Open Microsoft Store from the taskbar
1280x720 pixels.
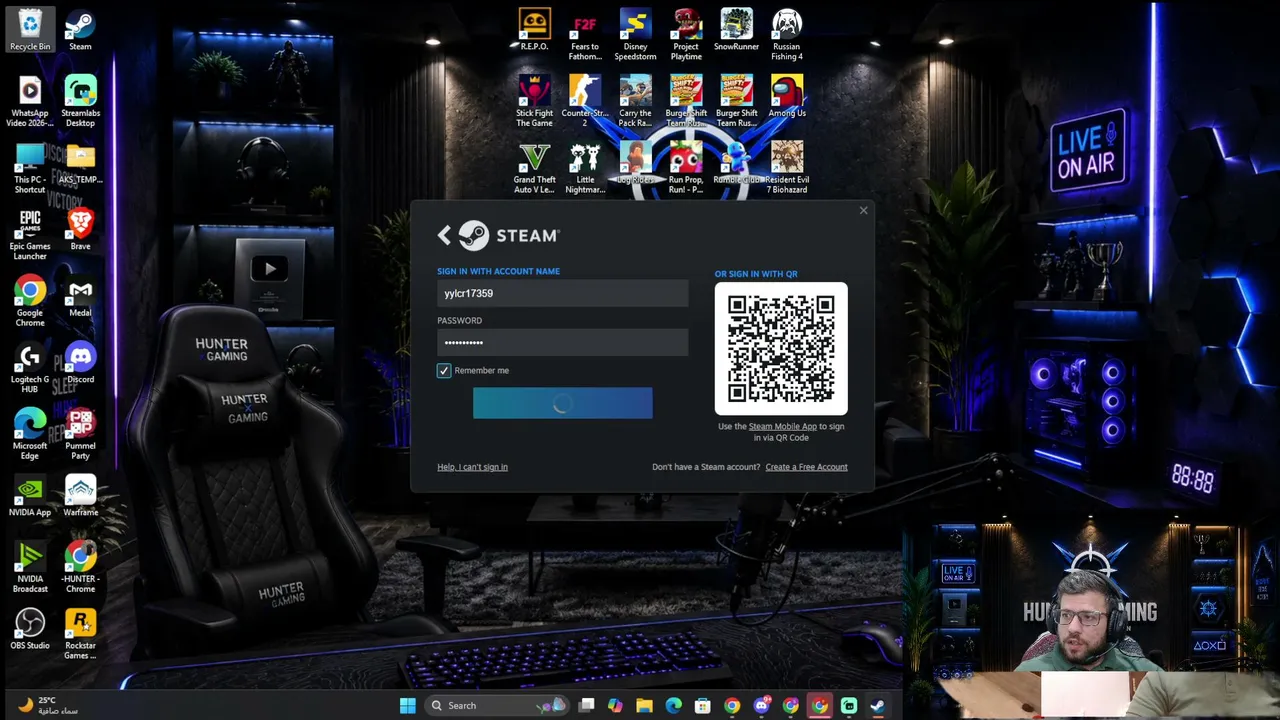(x=703, y=705)
